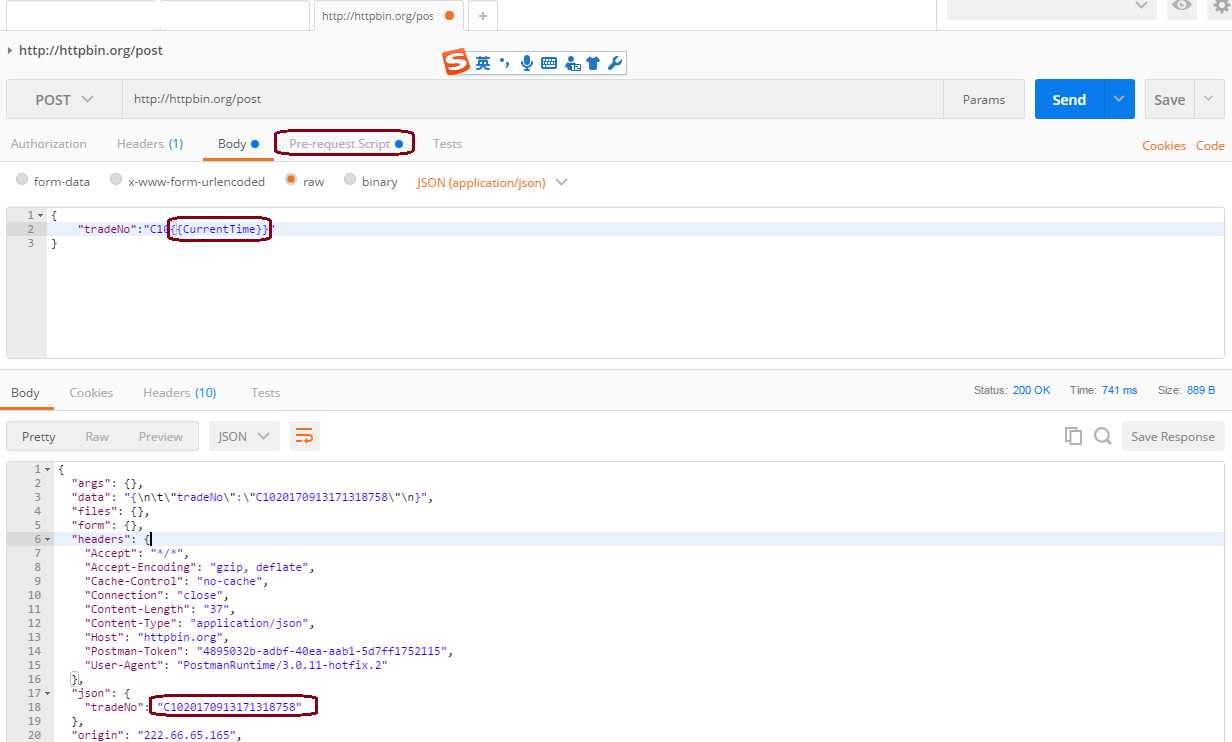
Task: Toggle line wrap in response viewer
Action: [x=304, y=436]
